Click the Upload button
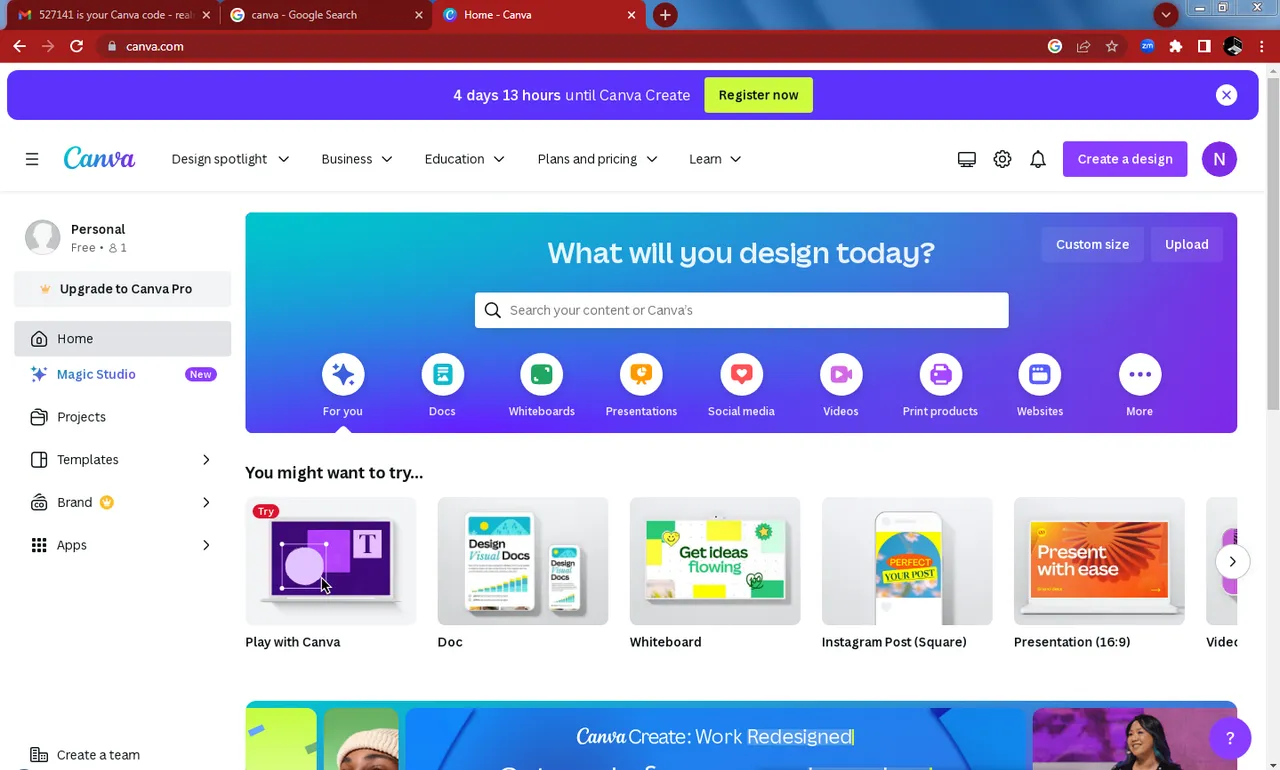The image size is (1280, 770). coord(1186,244)
